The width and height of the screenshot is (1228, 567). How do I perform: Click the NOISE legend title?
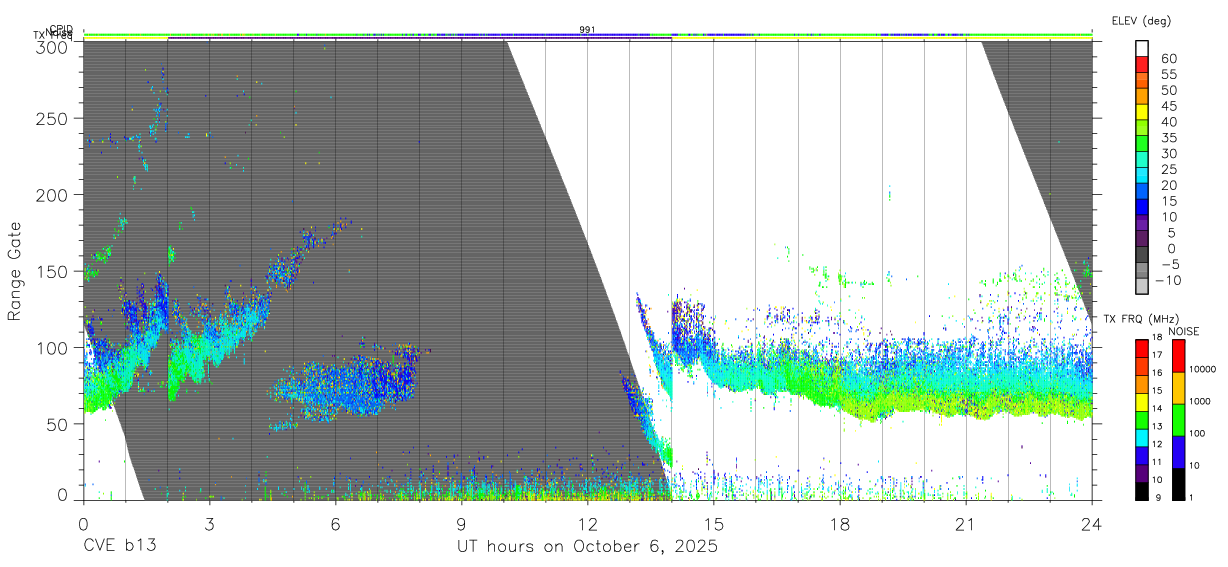point(1185,331)
